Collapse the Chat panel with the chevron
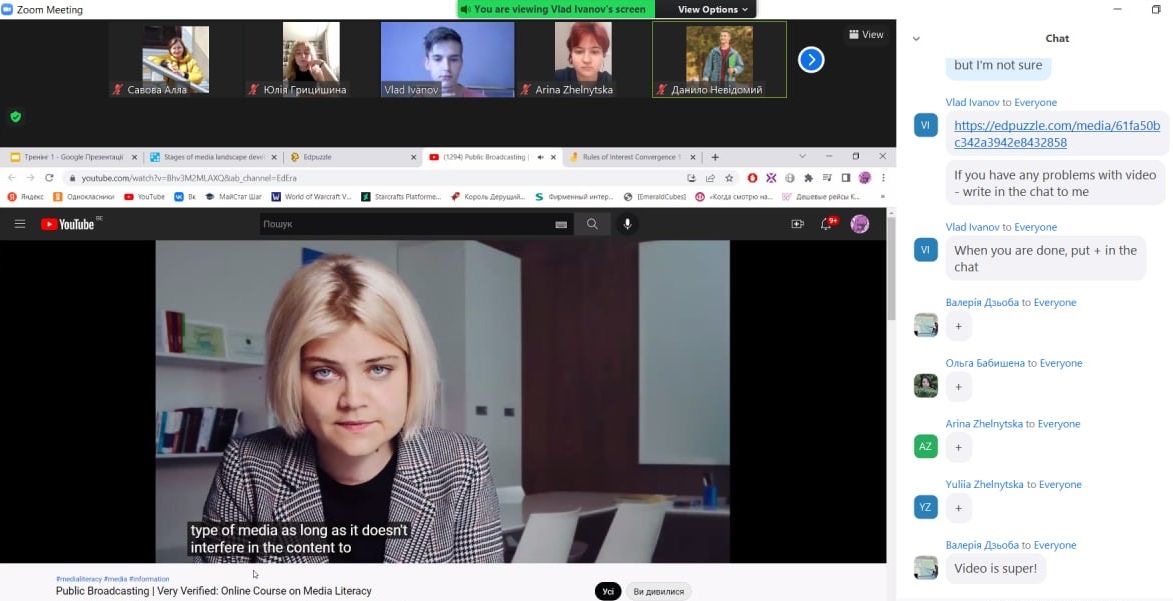This screenshot has height=601, width=1173. (x=916, y=39)
